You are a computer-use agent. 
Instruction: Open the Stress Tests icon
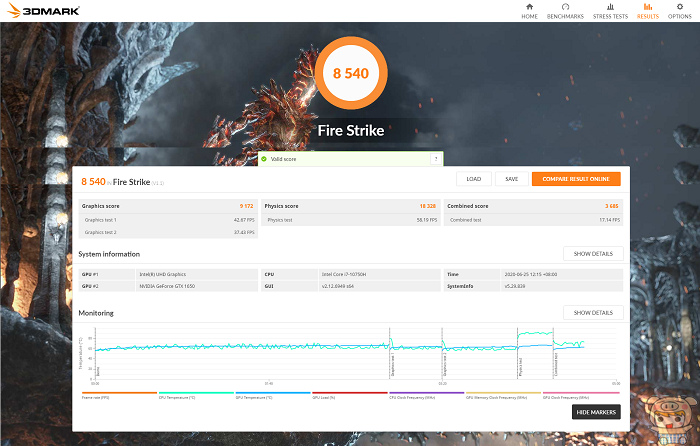[608, 11]
